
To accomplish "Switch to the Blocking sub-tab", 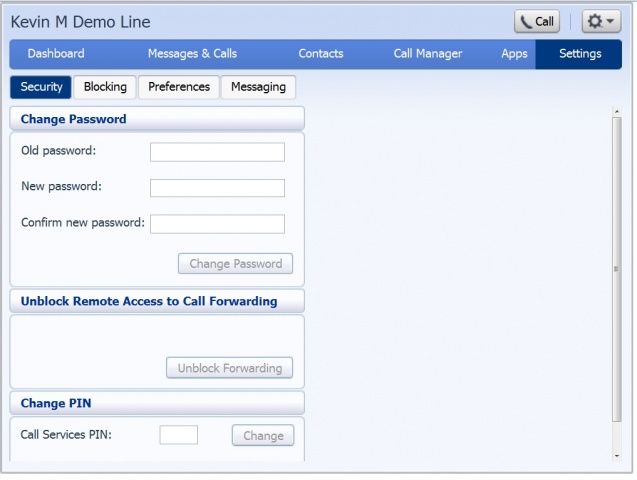I will (x=105, y=87).
